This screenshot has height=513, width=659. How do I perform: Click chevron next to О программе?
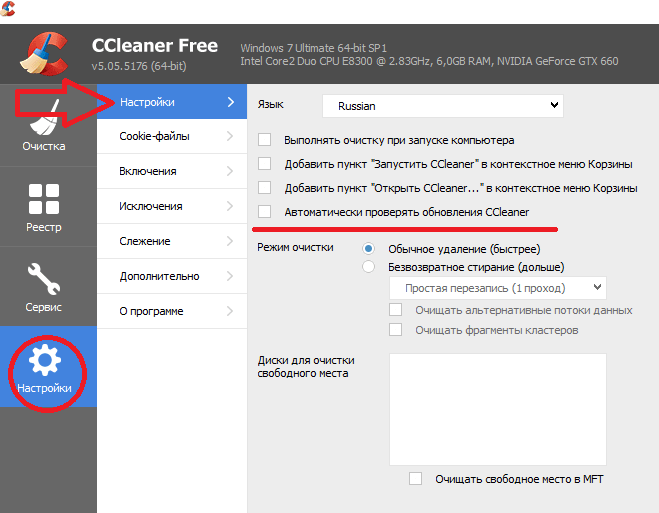click(x=230, y=311)
